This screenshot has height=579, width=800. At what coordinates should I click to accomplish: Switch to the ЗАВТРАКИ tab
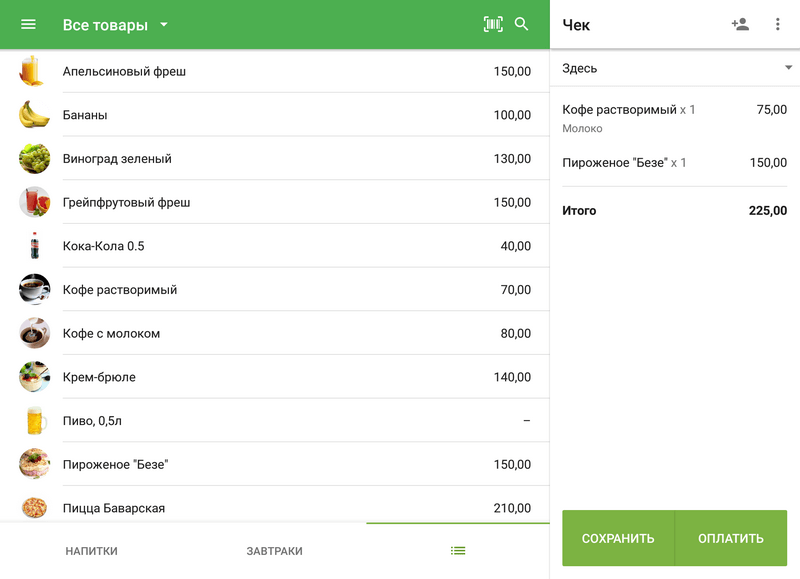(274, 551)
